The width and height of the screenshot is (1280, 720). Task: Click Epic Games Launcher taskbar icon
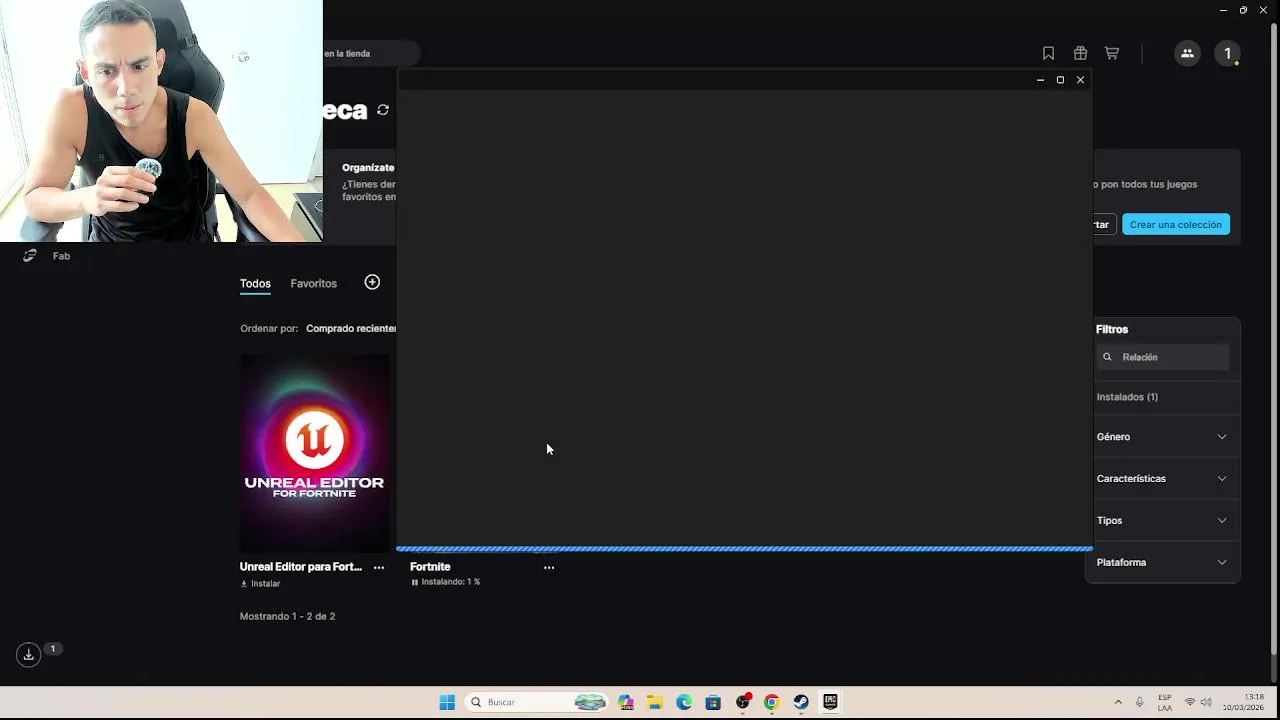pyautogui.click(x=830, y=702)
